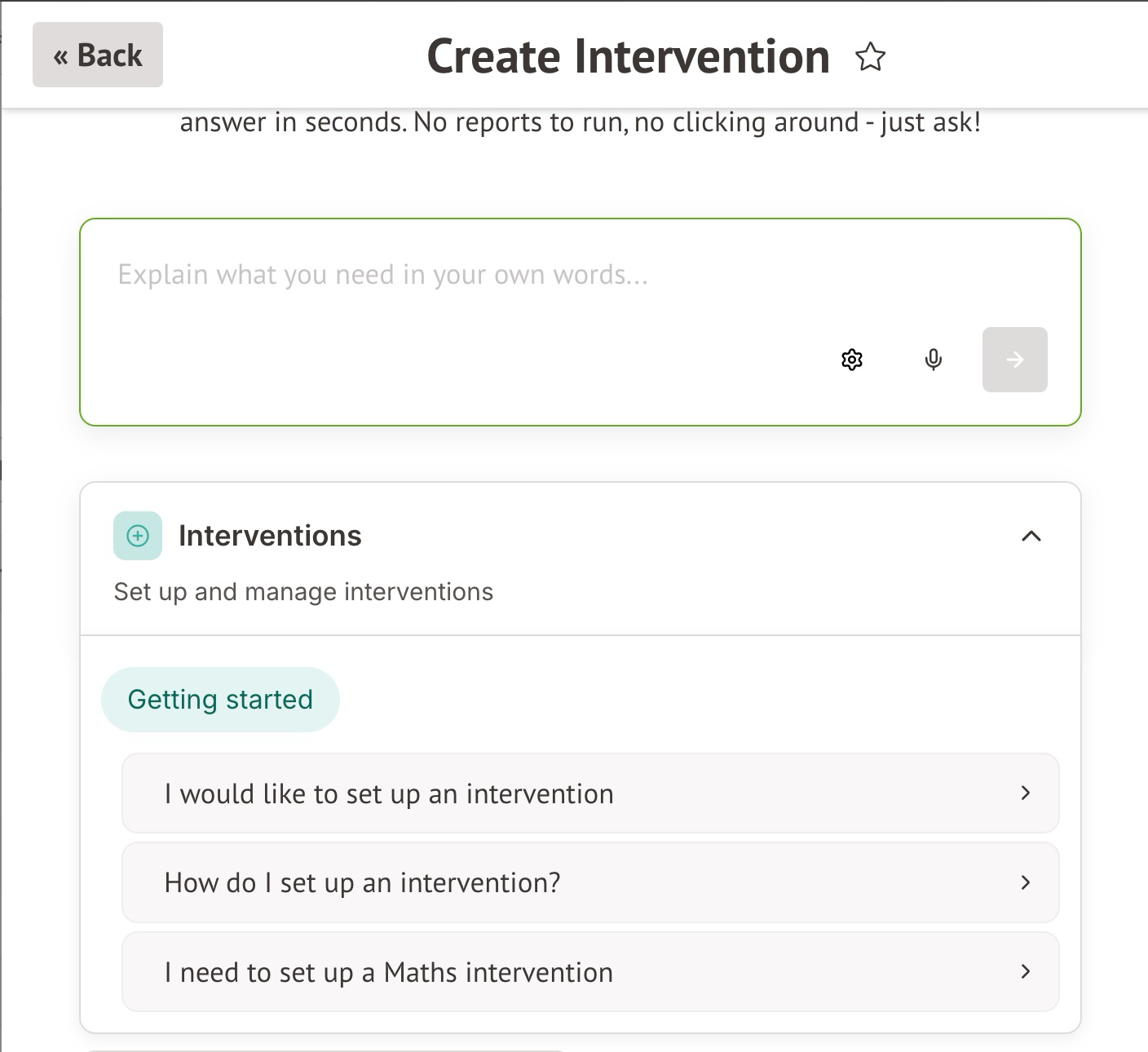Collapse the Interventions section
Screen dimensions: 1148x1052
(x=1031, y=536)
